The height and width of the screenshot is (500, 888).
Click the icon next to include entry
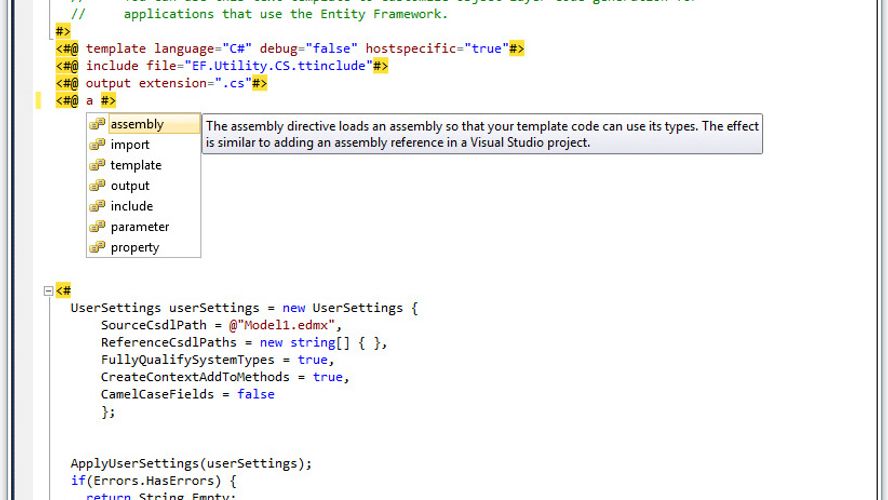click(x=97, y=206)
